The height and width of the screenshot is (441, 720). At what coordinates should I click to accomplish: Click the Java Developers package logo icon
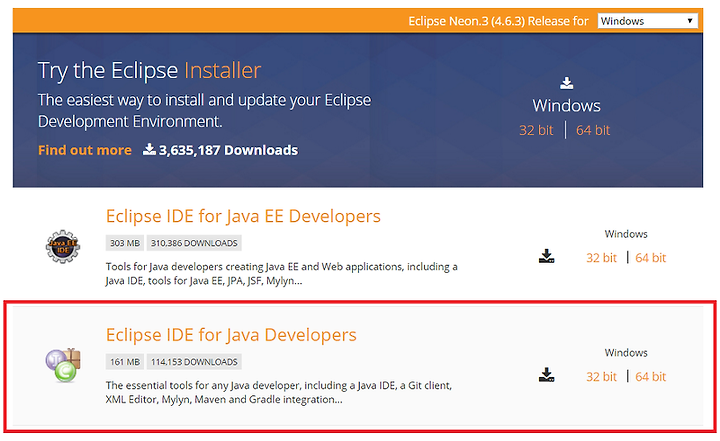coord(63,365)
